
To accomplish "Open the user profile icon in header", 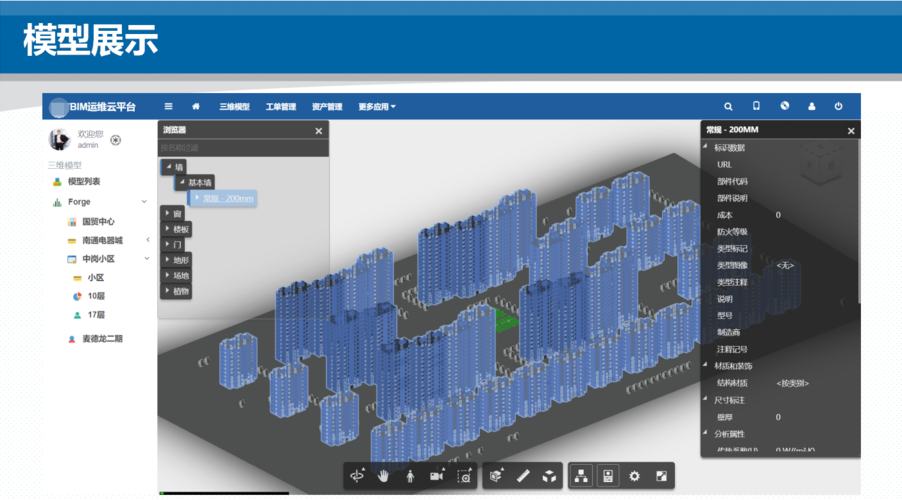I will [x=812, y=106].
